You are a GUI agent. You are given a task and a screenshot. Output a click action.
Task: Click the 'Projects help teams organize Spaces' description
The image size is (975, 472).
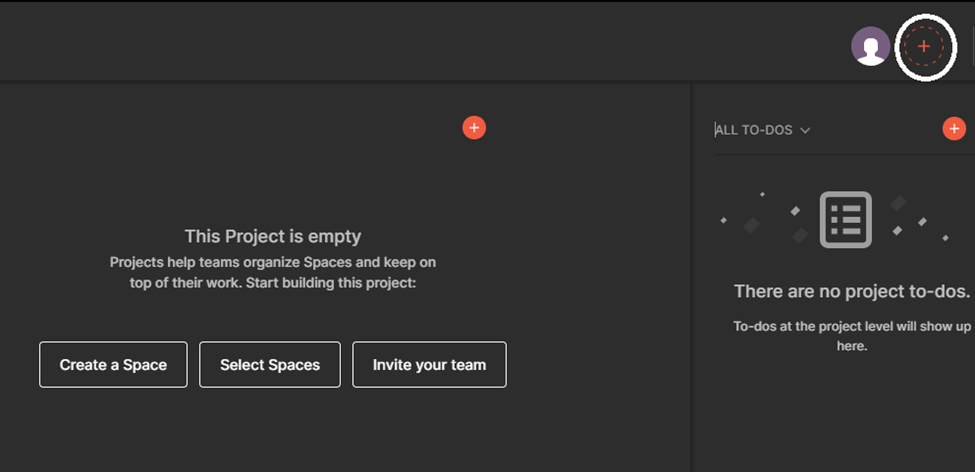273,272
